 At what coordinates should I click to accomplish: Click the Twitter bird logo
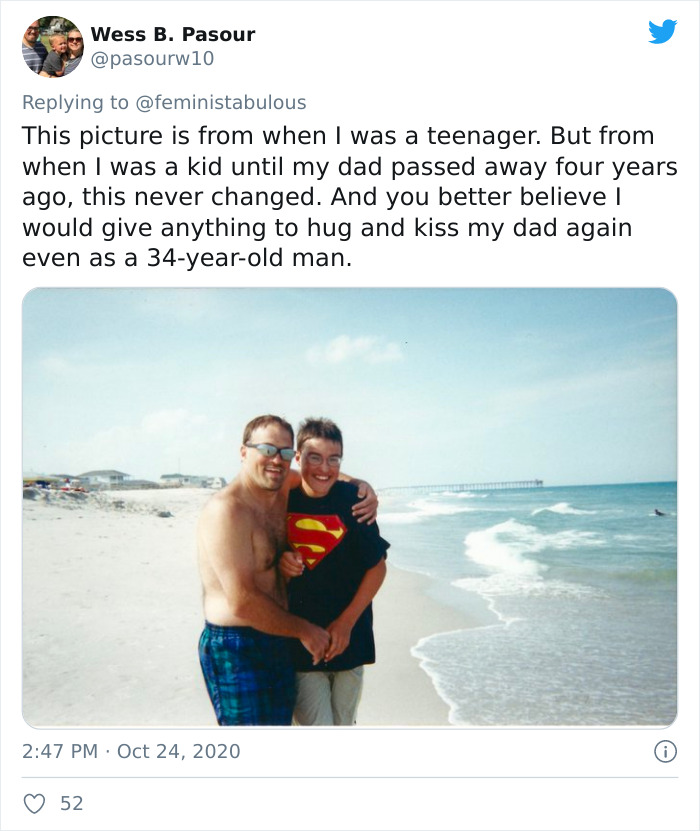pos(662,32)
